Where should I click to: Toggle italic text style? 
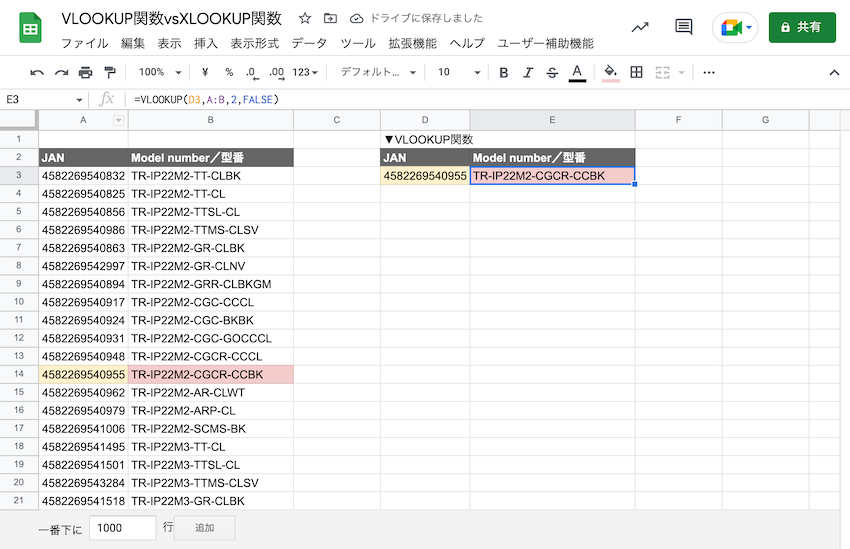coord(528,72)
